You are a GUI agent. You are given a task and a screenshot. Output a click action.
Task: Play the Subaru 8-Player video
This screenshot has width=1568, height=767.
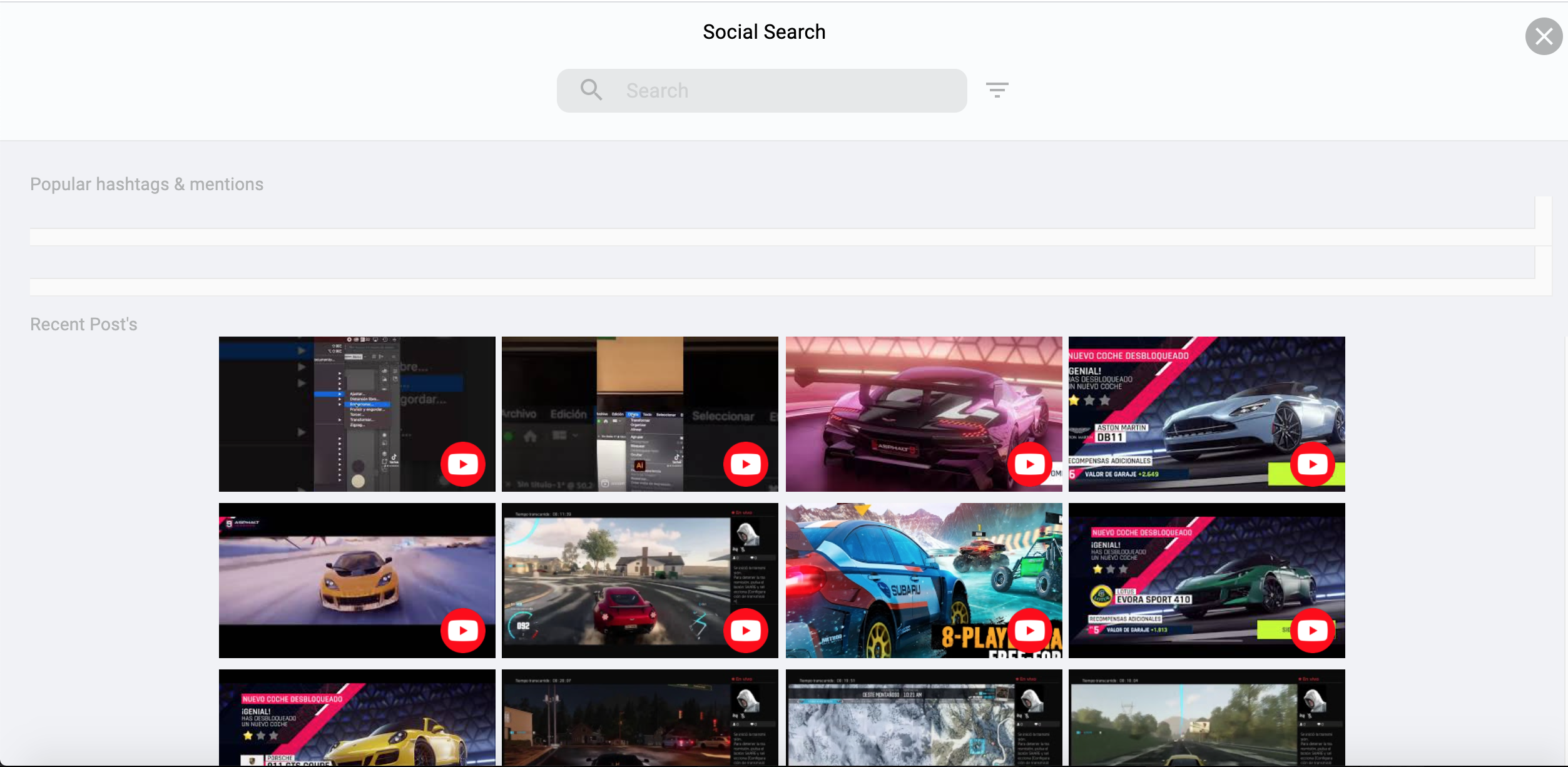[x=1030, y=631]
